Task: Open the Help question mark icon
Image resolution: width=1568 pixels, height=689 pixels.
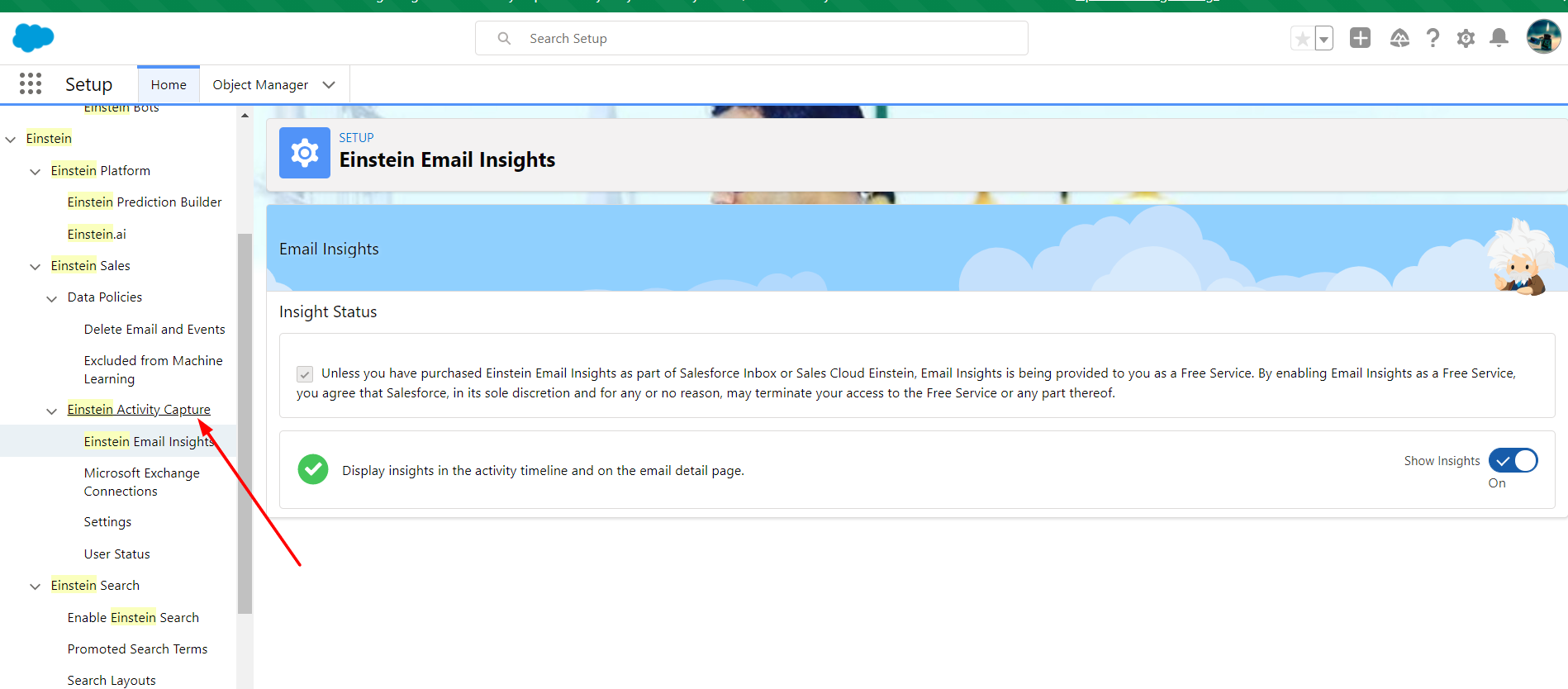Action: pos(1433,38)
